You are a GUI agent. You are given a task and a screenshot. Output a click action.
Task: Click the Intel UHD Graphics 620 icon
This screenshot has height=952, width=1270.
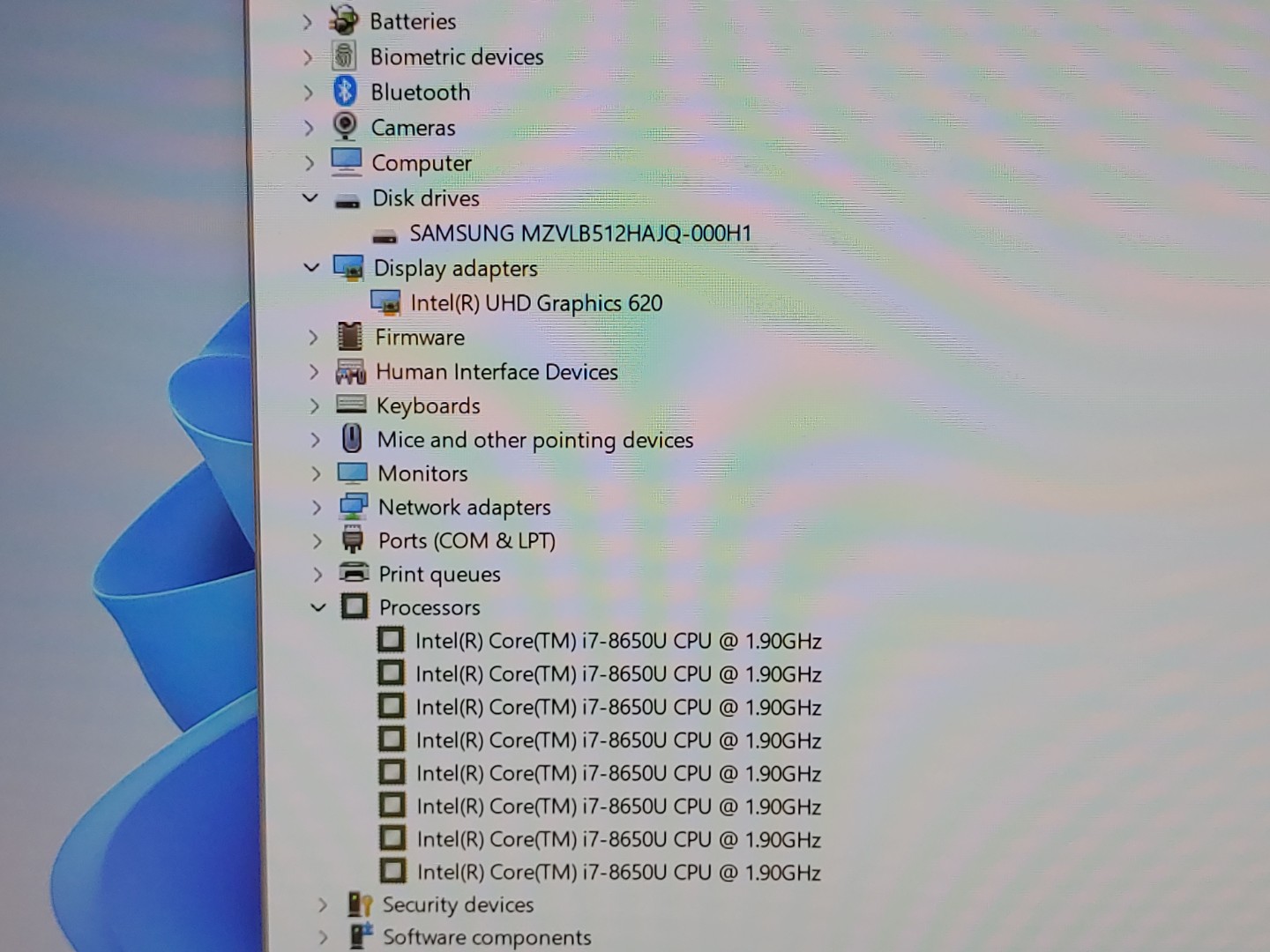click(x=385, y=302)
